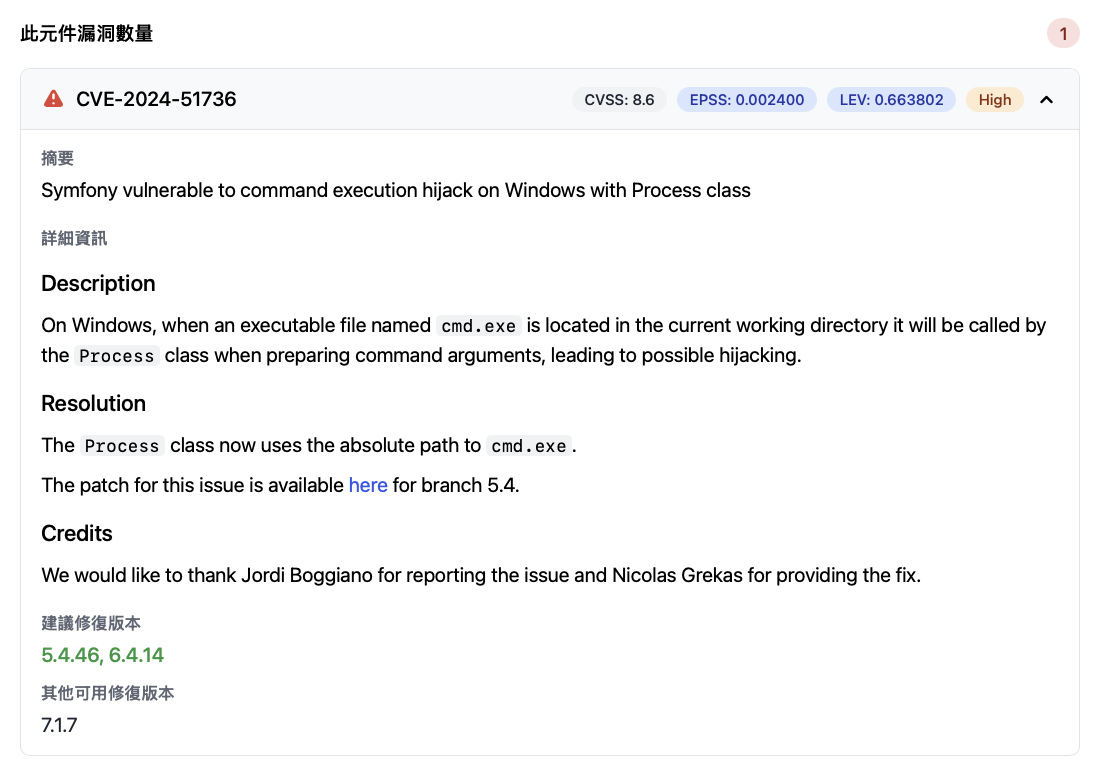The width and height of the screenshot is (1101, 771).
Task: Click the CVSS: 8.6 badge
Action: tap(619, 100)
